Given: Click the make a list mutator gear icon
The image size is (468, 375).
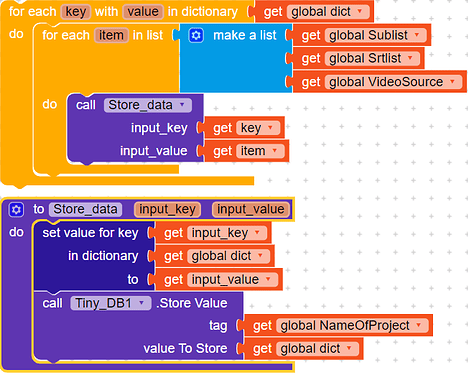Looking at the screenshot, I should point(196,35).
